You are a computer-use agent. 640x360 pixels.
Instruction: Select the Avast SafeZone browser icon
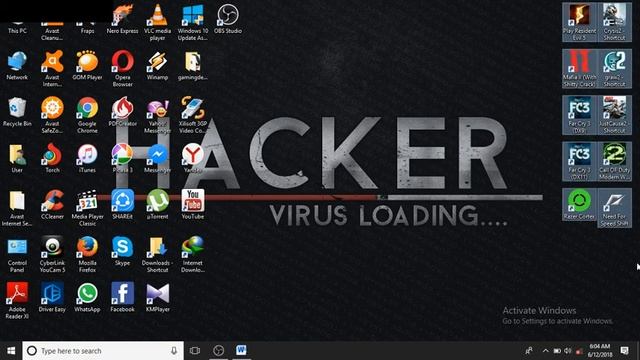pos(52,115)
